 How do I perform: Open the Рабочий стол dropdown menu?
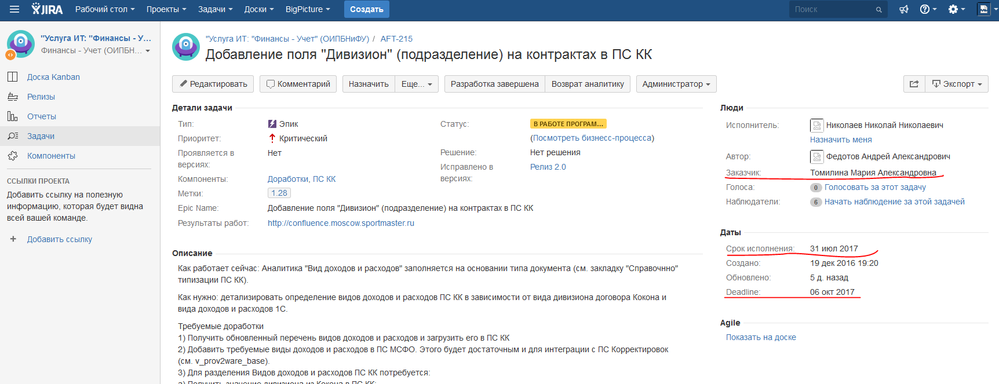(x=105, y=10)
